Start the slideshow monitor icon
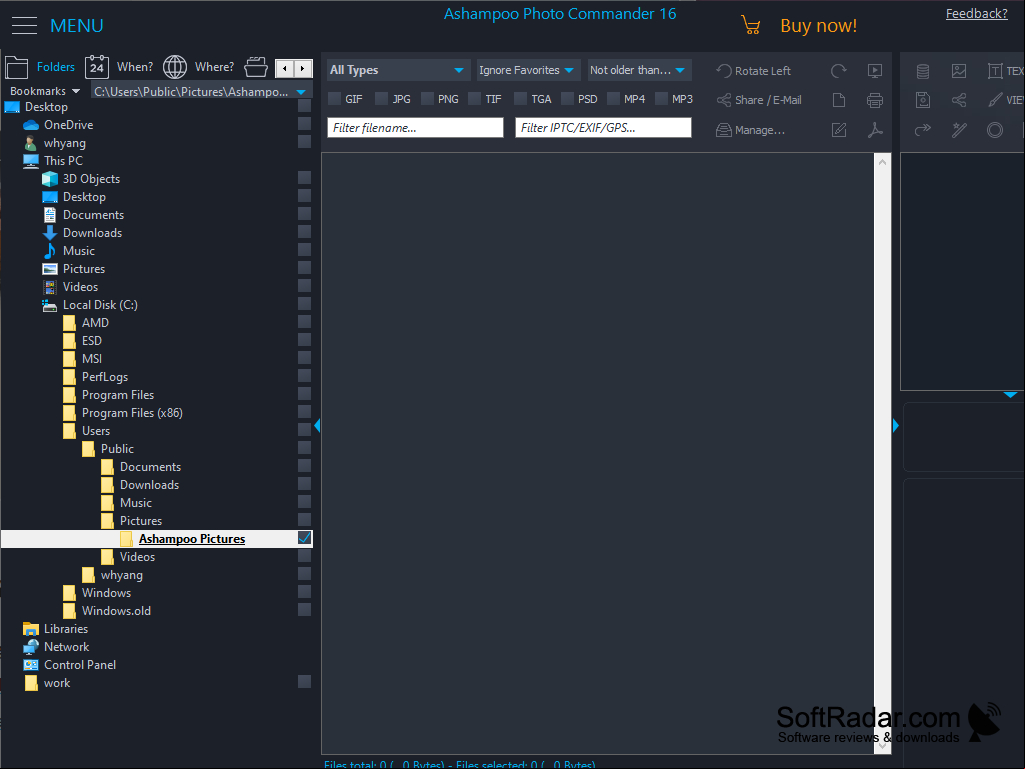This screenshot has width=1025, height=769. point(875,71)
